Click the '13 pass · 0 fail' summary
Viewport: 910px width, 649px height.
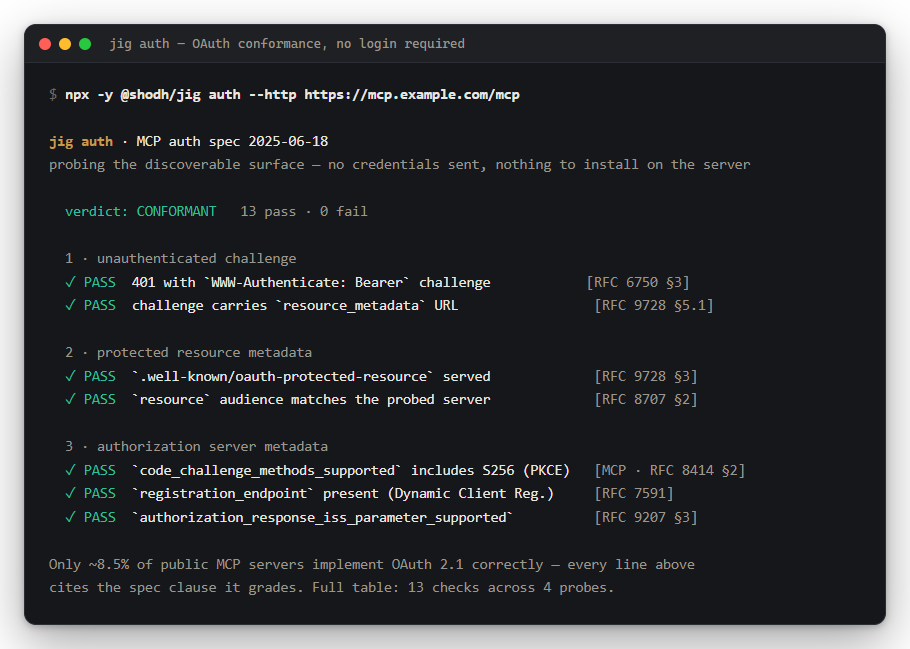[304, 211]
